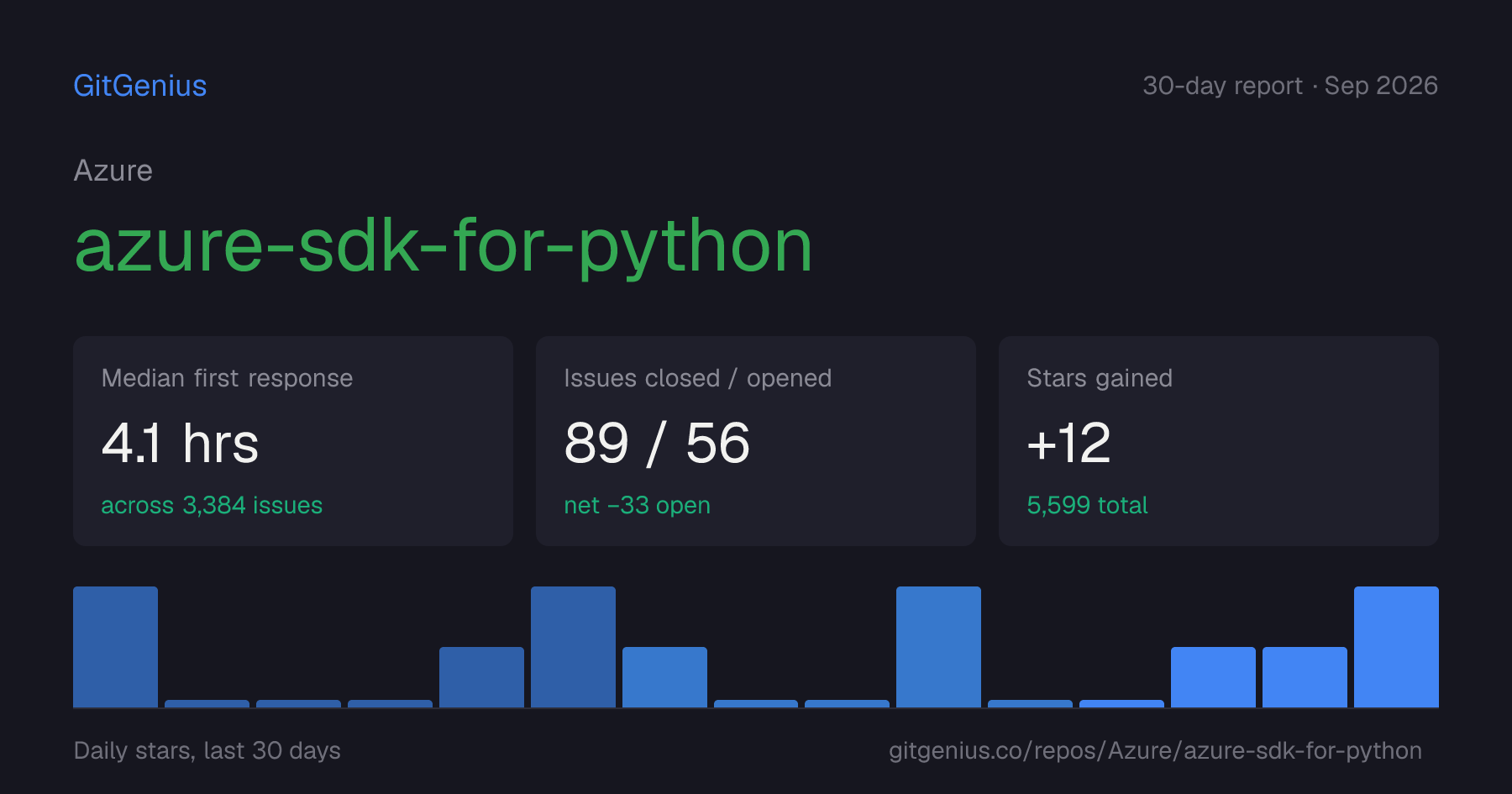Select the 89 / 56 figure
The width and height of the screenshot is (1512, 794).
[657, 443]
